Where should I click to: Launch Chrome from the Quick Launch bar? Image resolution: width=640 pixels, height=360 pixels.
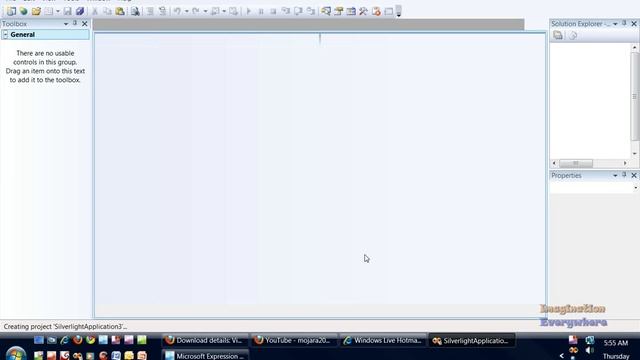91,340
